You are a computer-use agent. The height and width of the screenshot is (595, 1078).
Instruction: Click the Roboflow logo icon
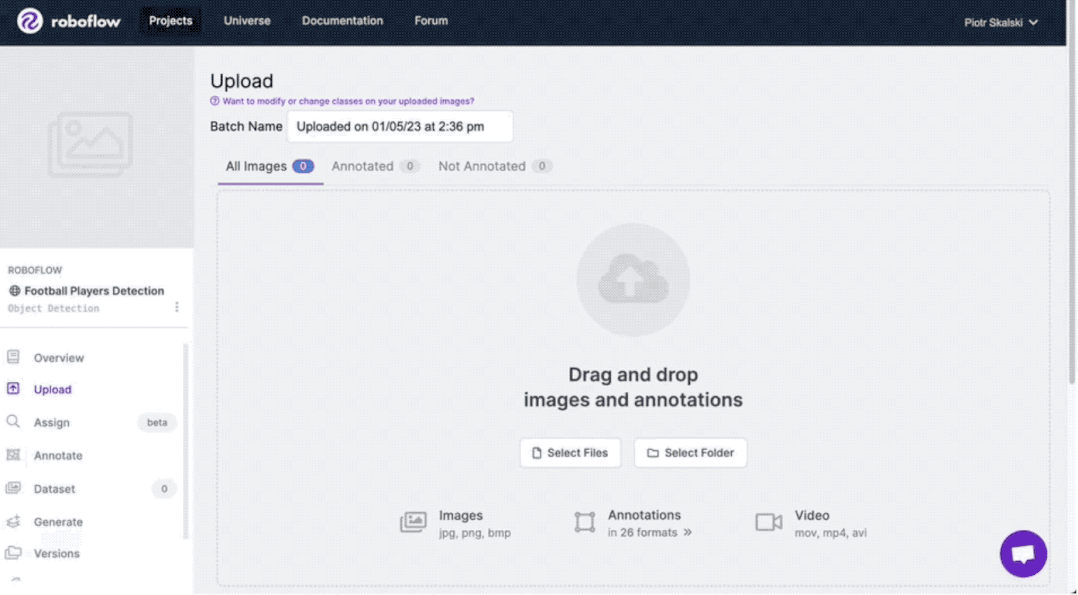click(x=30, y=21)
